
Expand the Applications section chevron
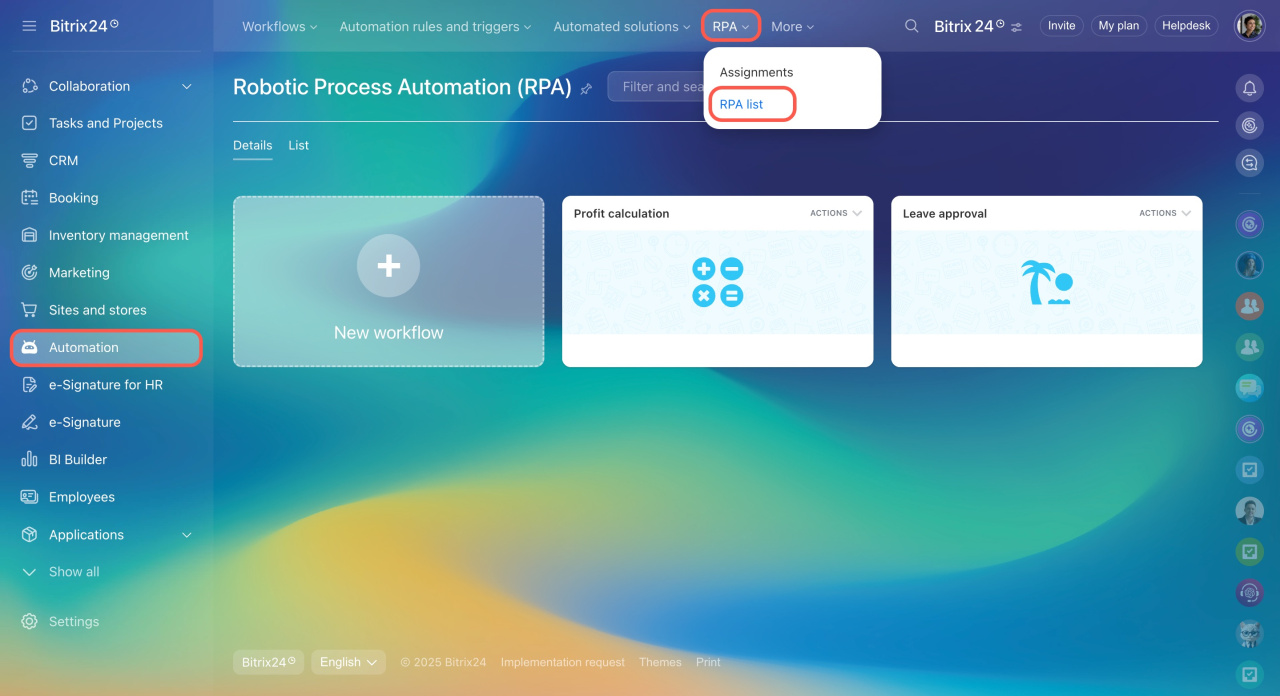pyautogui.click(x=186, y=535)
